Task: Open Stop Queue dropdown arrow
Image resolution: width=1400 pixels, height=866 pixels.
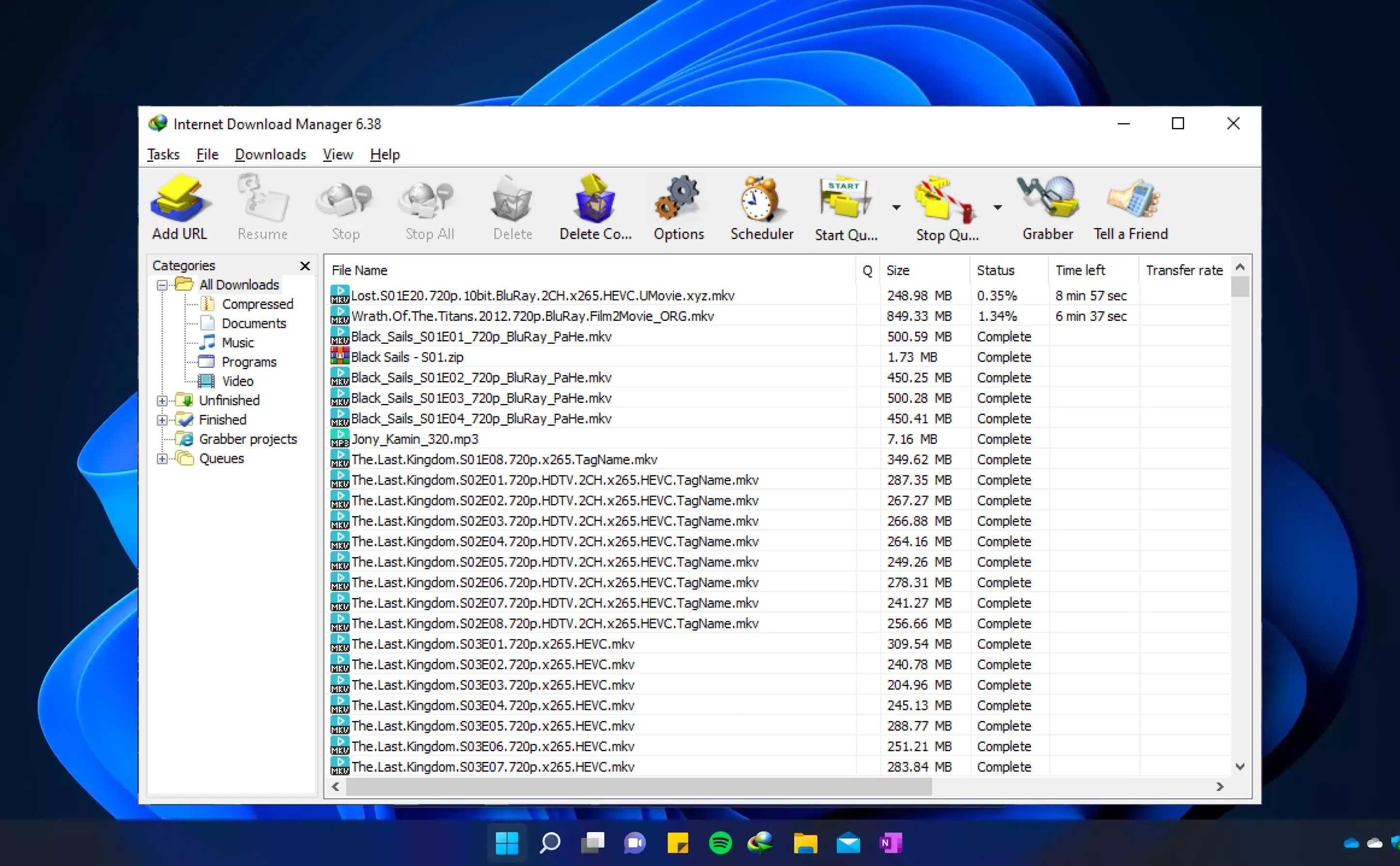Action: coord(997,207)
